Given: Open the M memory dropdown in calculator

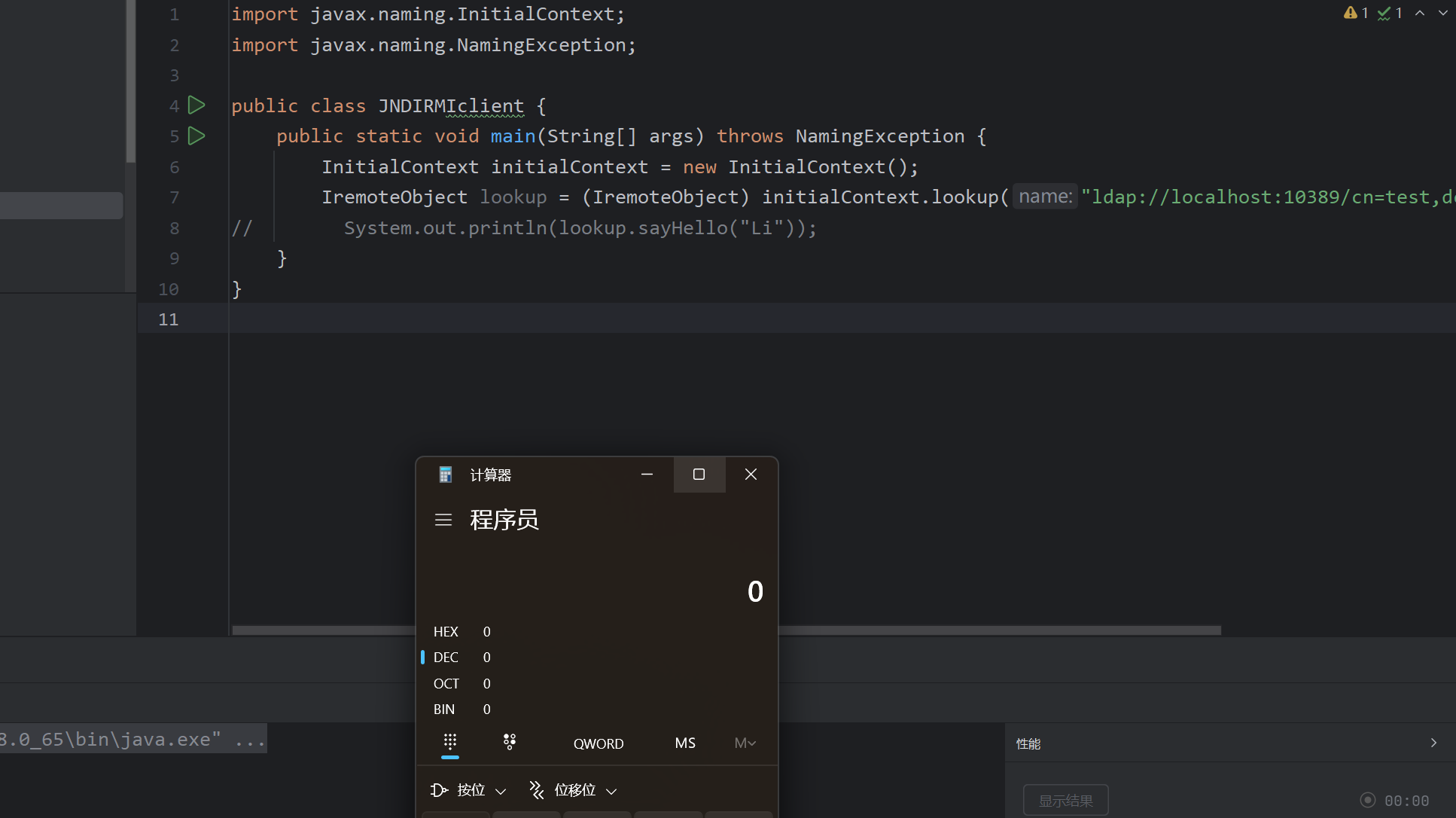Looking at the screenshot, I should tap(745, 743).
